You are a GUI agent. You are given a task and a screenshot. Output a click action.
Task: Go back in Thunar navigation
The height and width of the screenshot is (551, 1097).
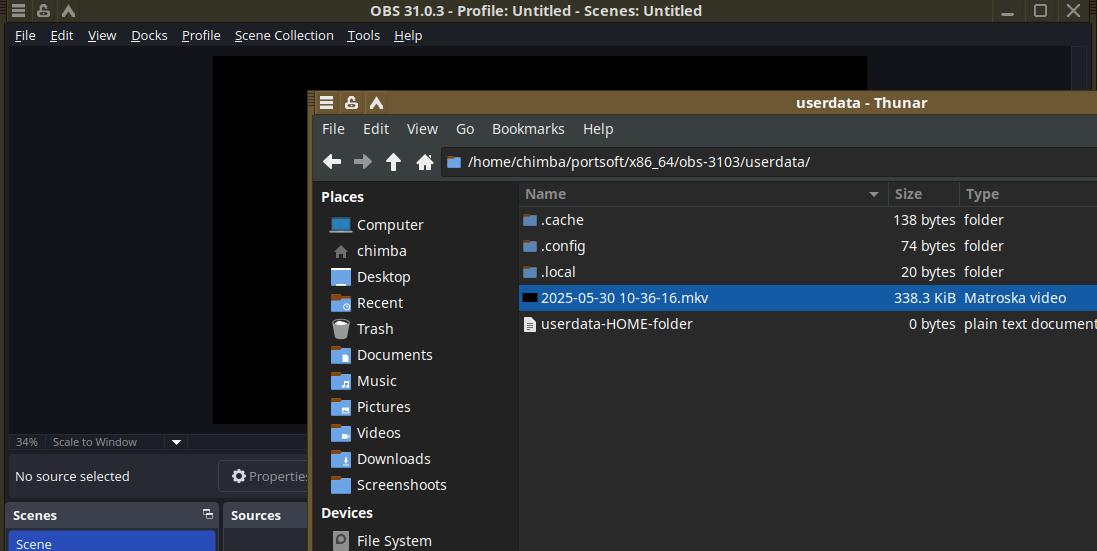pyautogui.click(x=332, y=162)
